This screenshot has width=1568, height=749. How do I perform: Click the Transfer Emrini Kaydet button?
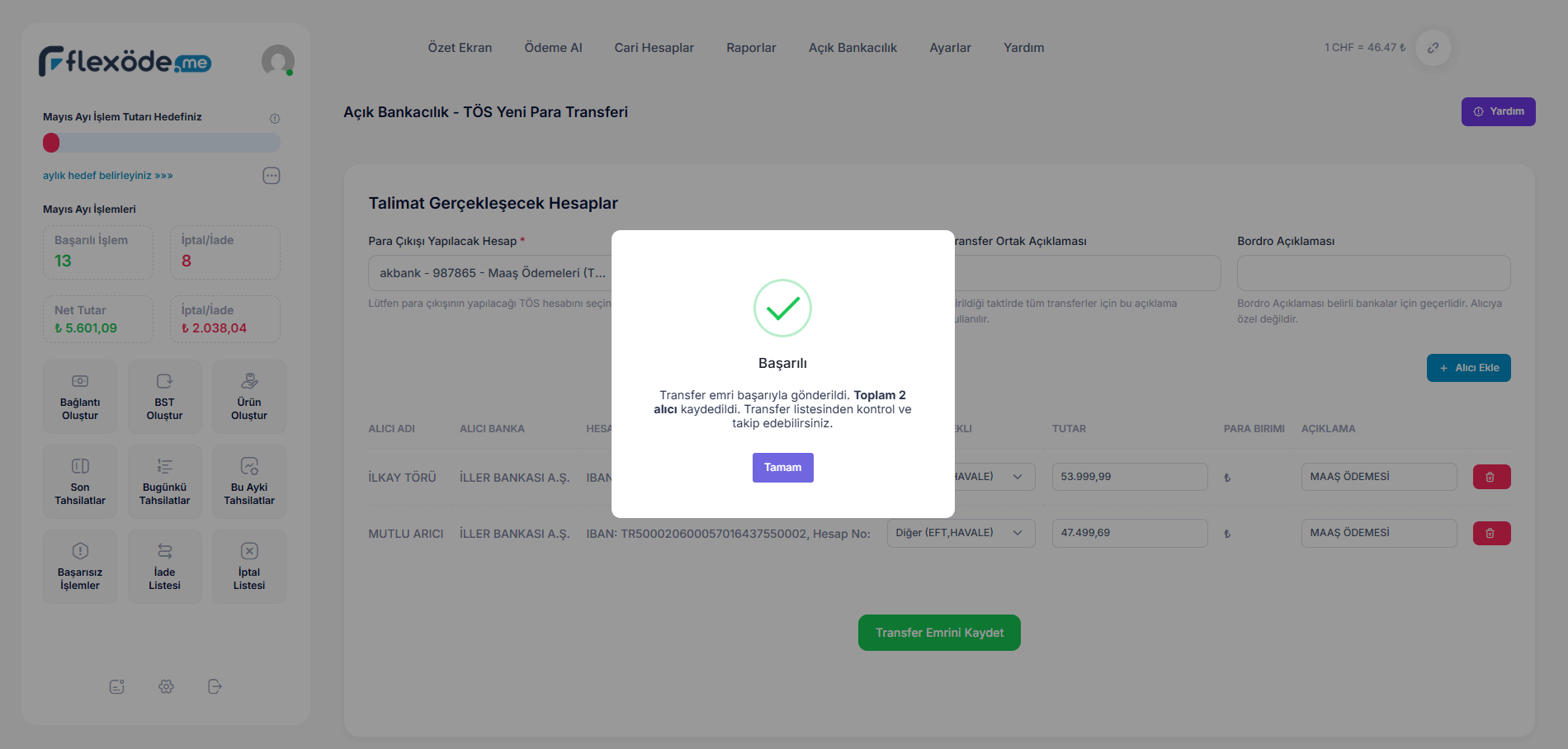[x=939, y=633]
